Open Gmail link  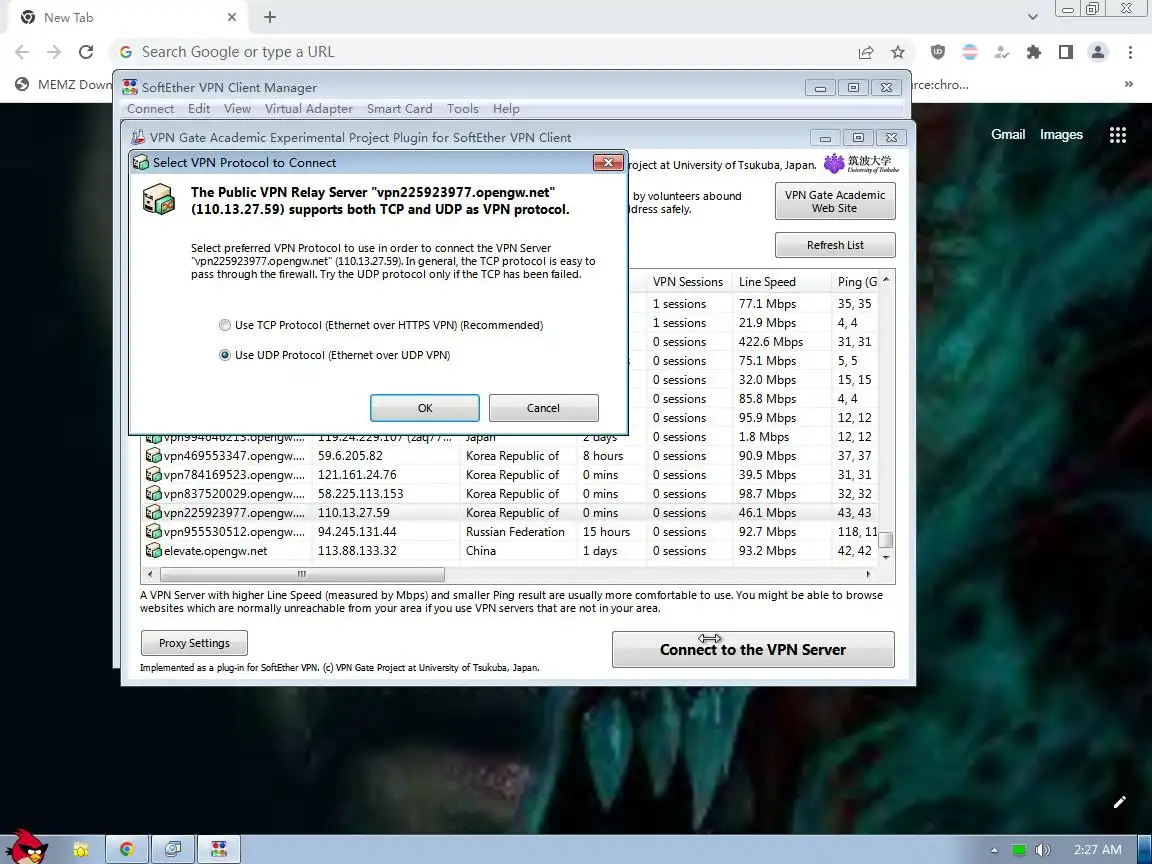(x=1008, y=134)
